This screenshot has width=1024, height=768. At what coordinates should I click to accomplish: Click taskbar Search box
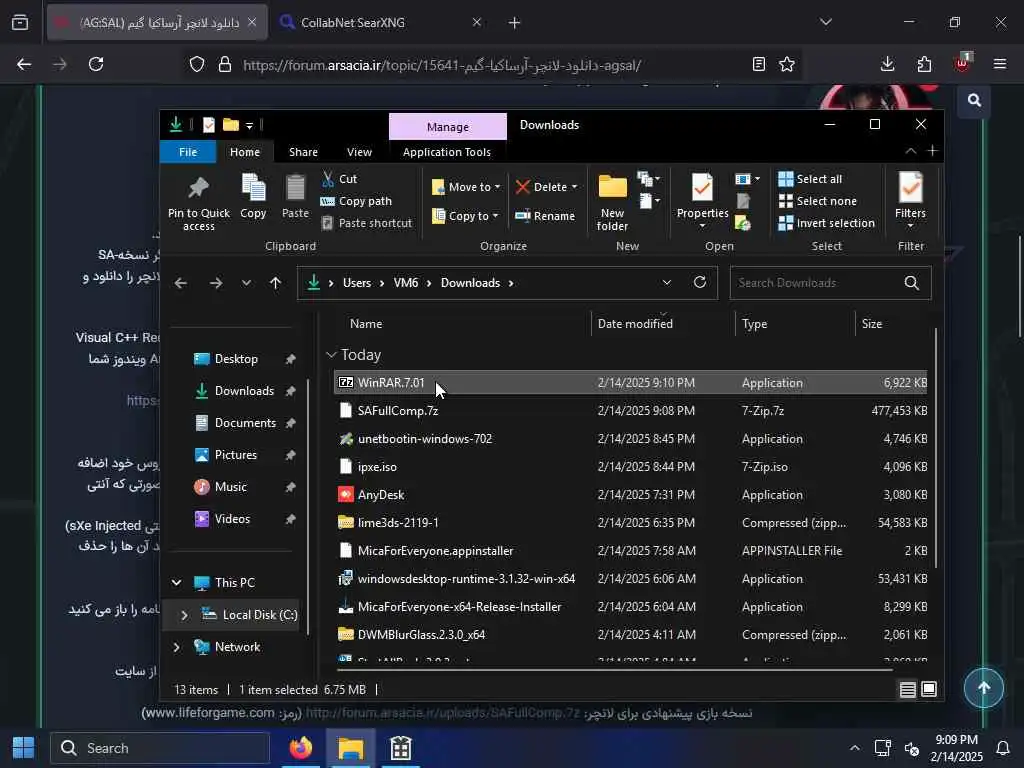(x=160, y=748)
